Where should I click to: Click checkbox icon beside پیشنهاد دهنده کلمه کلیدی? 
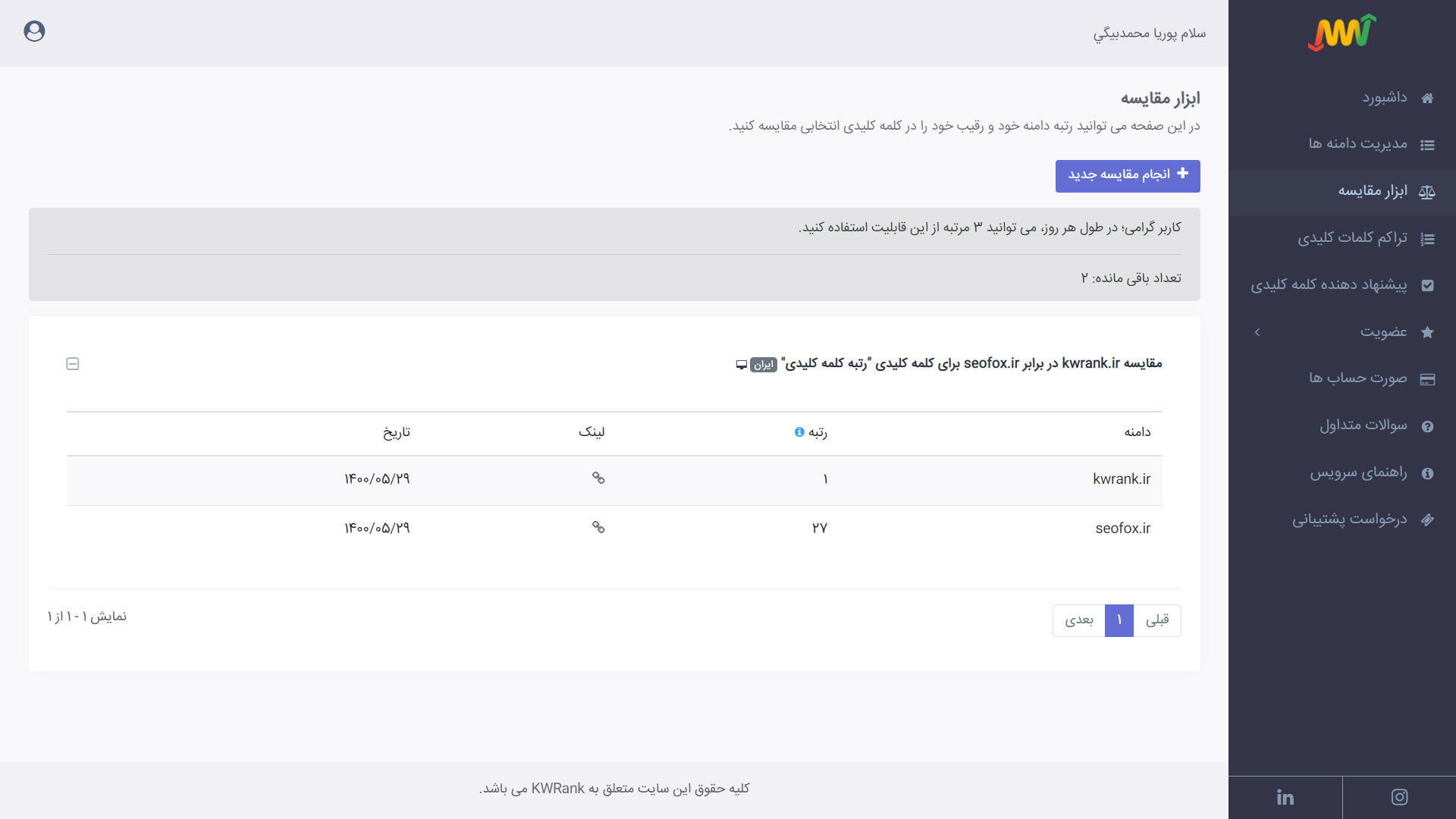1427,286
